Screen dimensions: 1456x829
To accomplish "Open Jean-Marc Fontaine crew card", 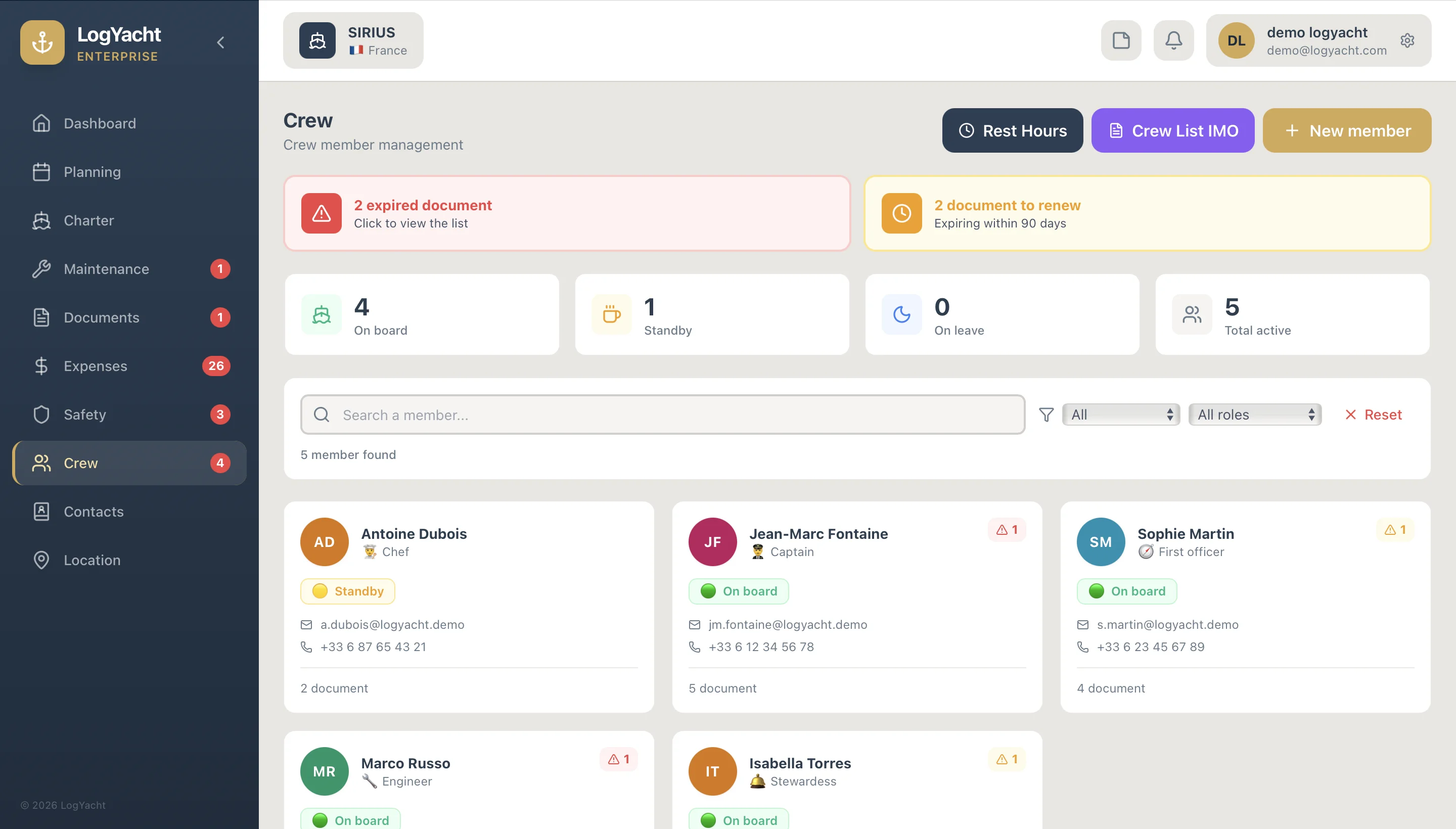I will [x=857, y=607].
